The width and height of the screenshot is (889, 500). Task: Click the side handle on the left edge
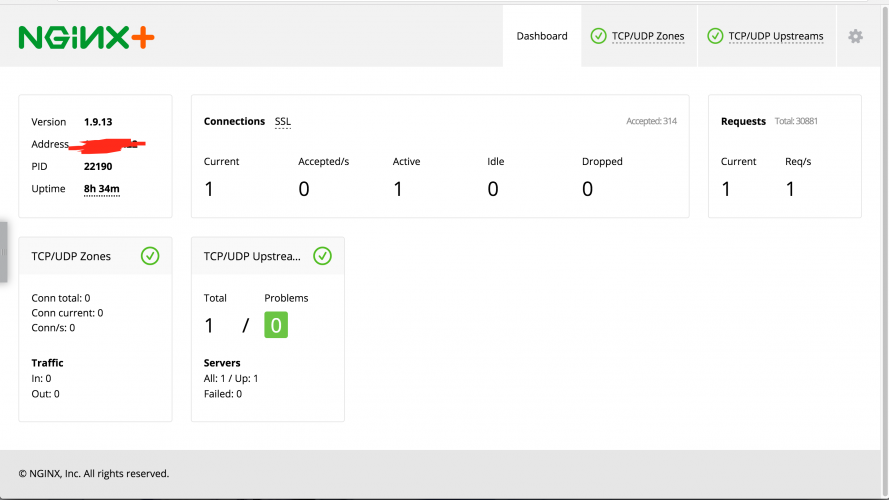point(3,252)
